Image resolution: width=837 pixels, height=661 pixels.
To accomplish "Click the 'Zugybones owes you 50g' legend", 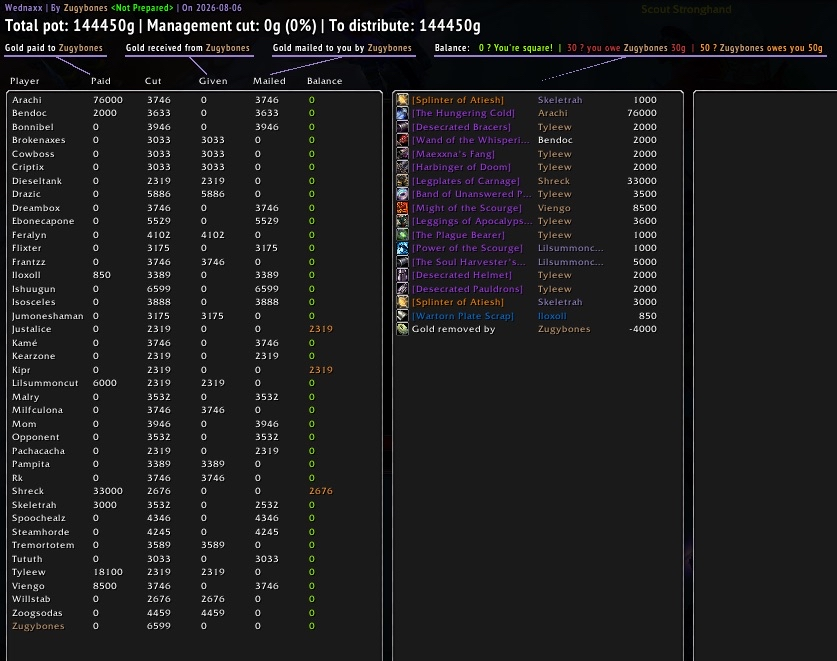I will pyautogui.click(x=761, y=48).
